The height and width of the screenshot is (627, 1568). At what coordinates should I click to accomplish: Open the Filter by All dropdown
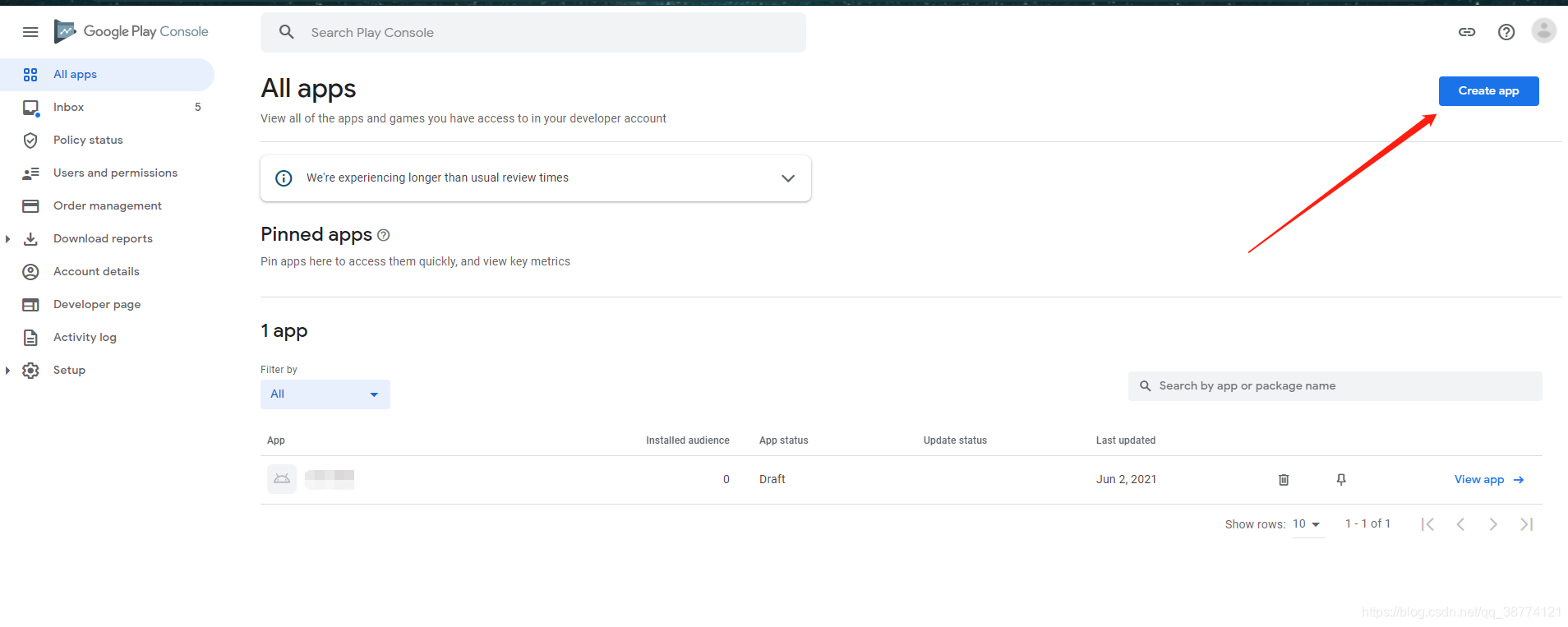325,394
